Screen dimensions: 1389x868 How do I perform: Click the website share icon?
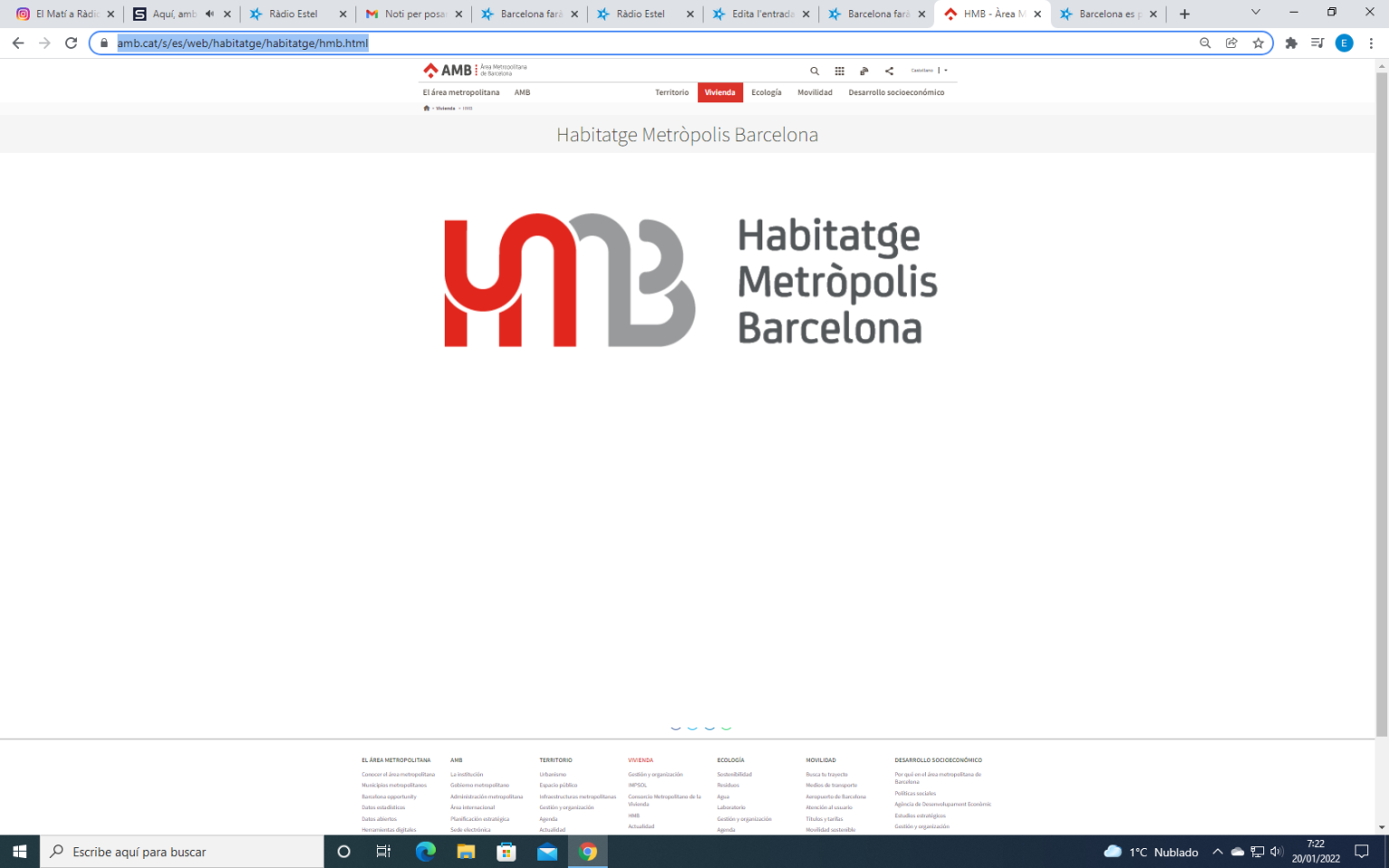click(x=889, y=71)
